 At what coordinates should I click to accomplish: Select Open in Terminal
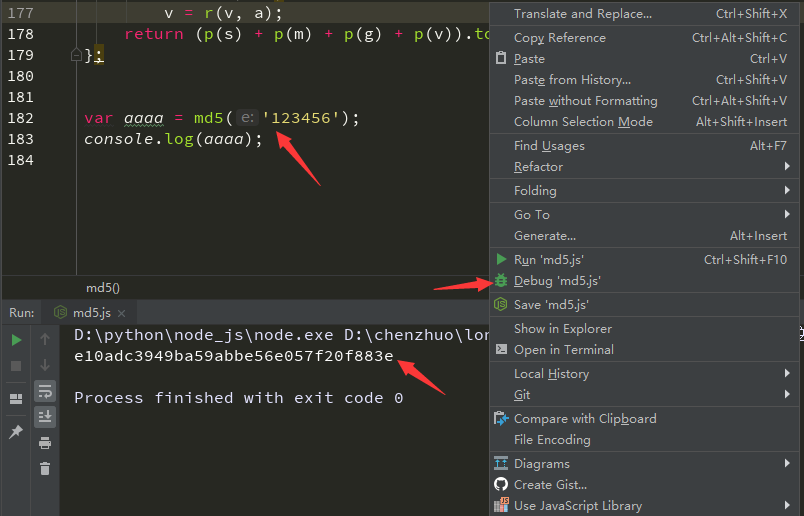[563, 350]
